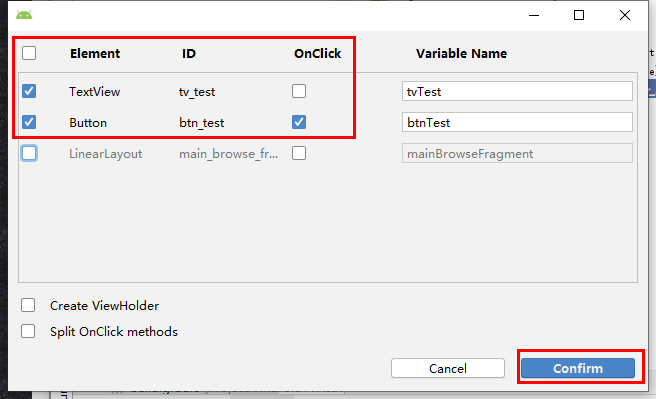The height and width of the screenshot is (399, 656).
Task: Uncheck the Button row checkbox
Action: tap(29, 122)
